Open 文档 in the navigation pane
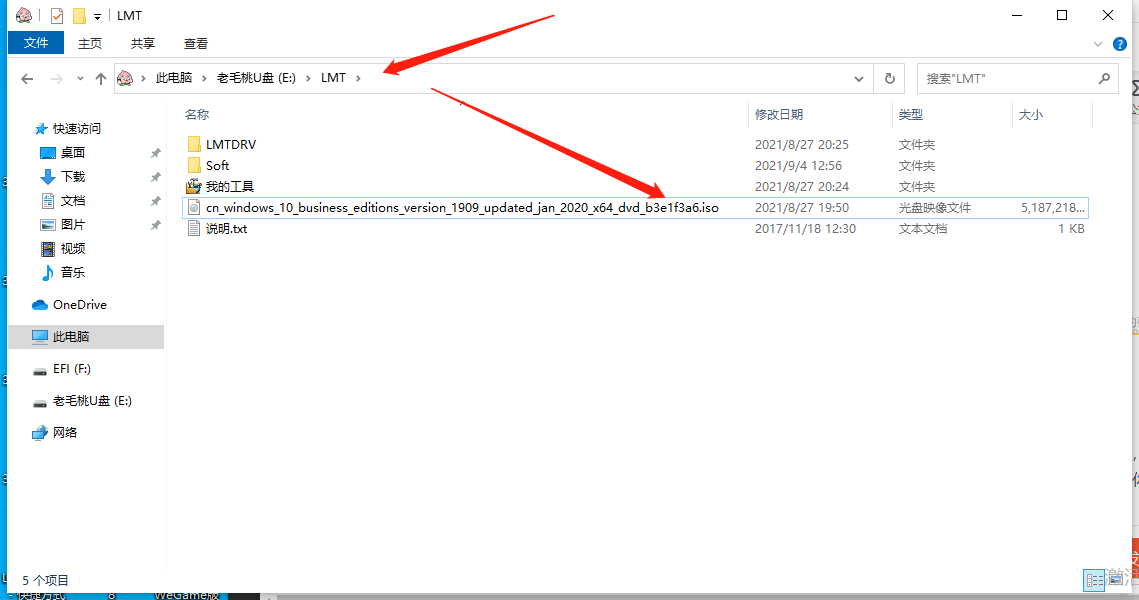This screenshot has width=1139, height=600. click(73, 200)
